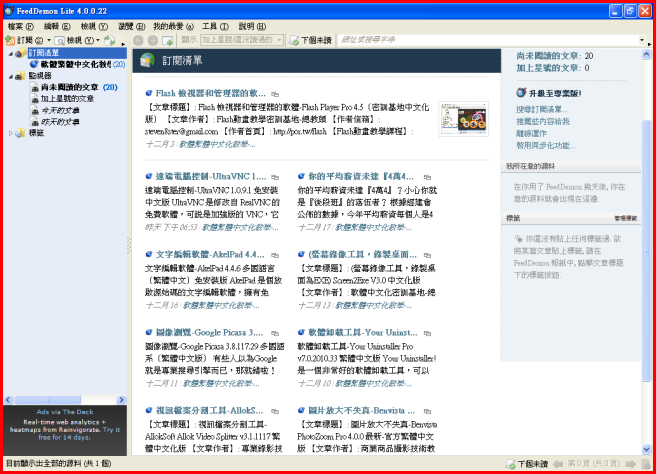Screen dimensions: 656x474
Task: Click the 管理標籤 link in tags panel
Action: pyautogui.click(x=625, y=217)
